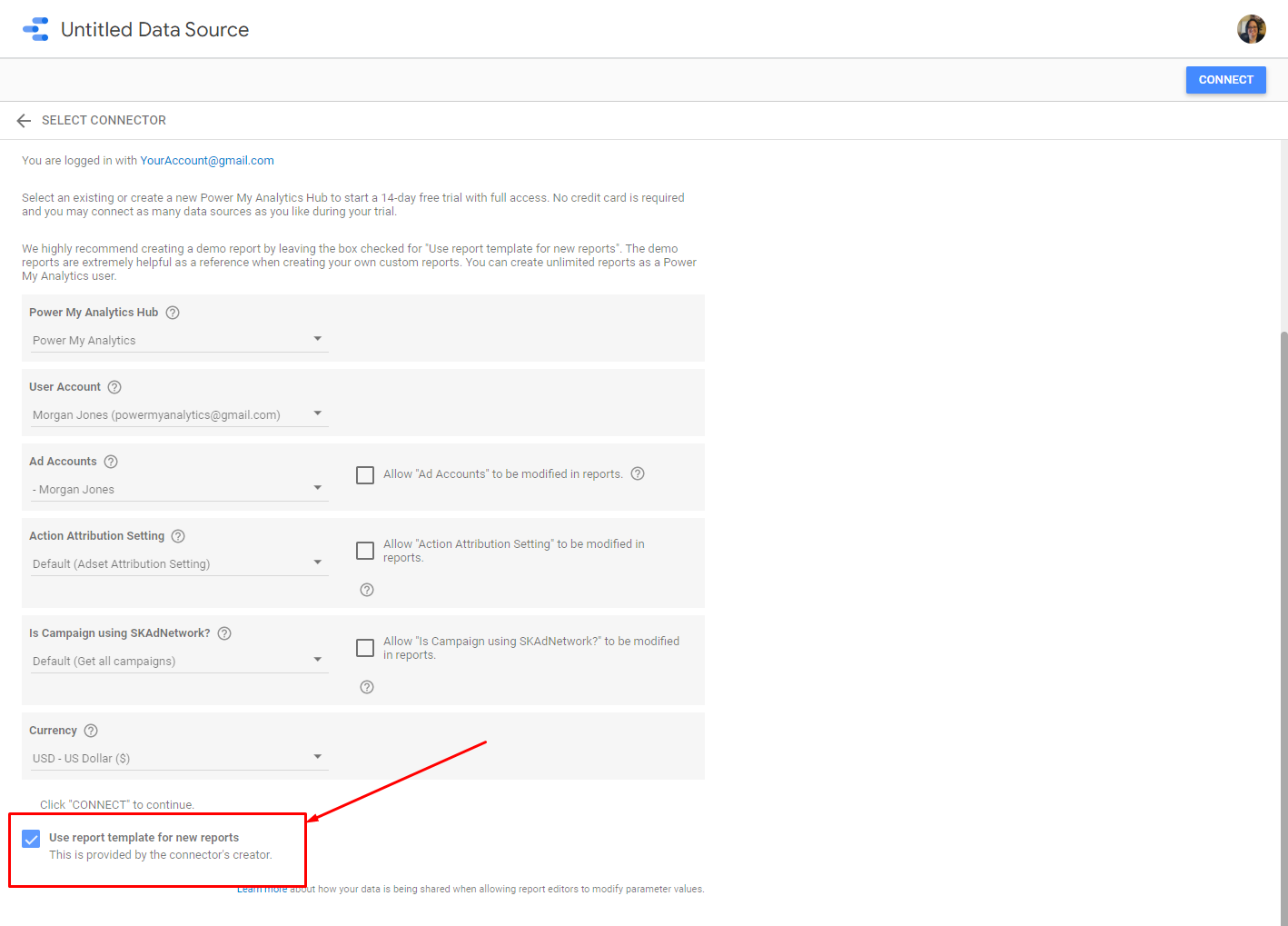This screenshot has height=926, width=1288.
Task: Tick the Allow "Is Campaign using SKAdNetwork?" checkbox
Action: click(x=365, y=648)
